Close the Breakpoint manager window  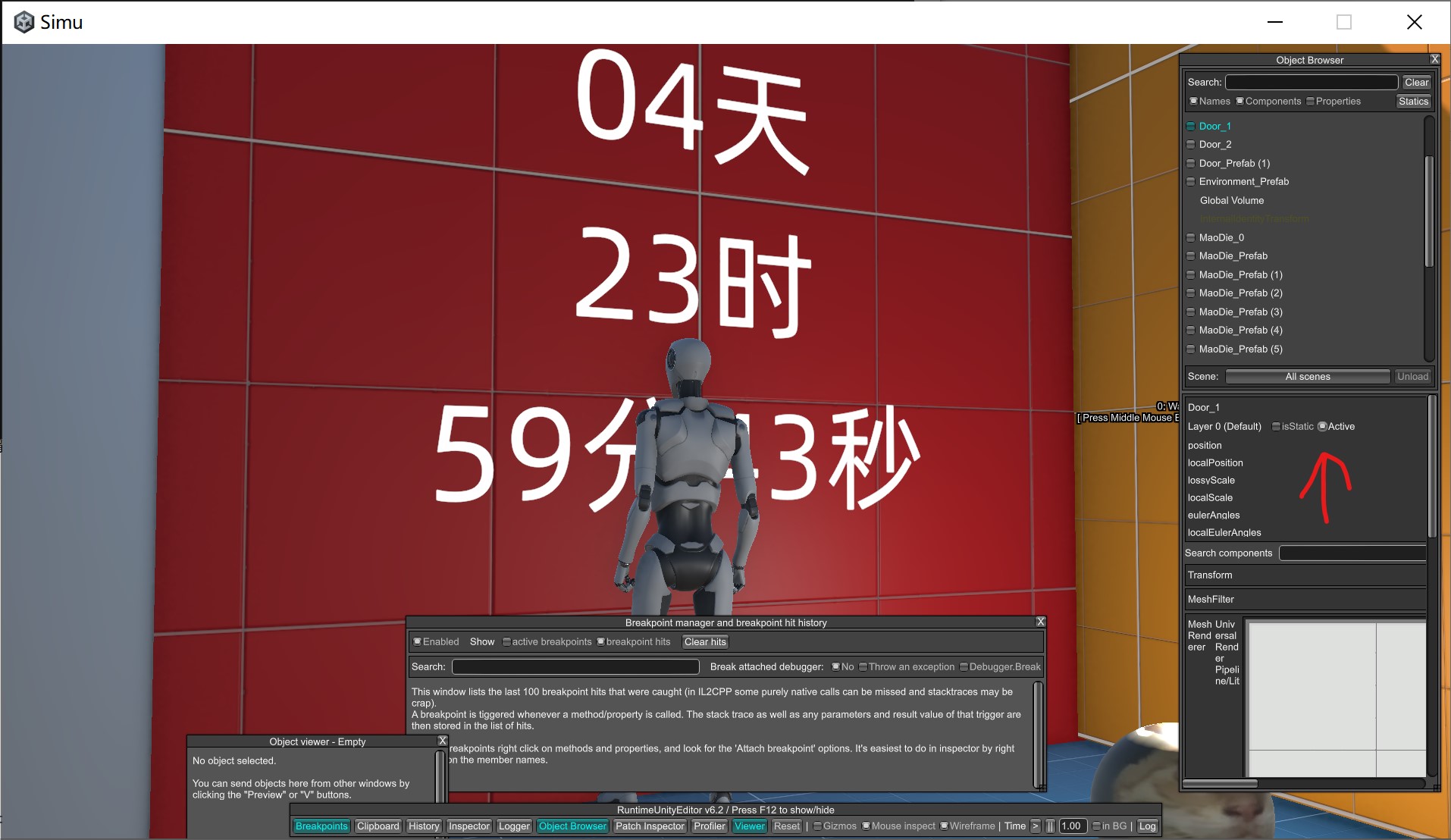point(1041,622)
